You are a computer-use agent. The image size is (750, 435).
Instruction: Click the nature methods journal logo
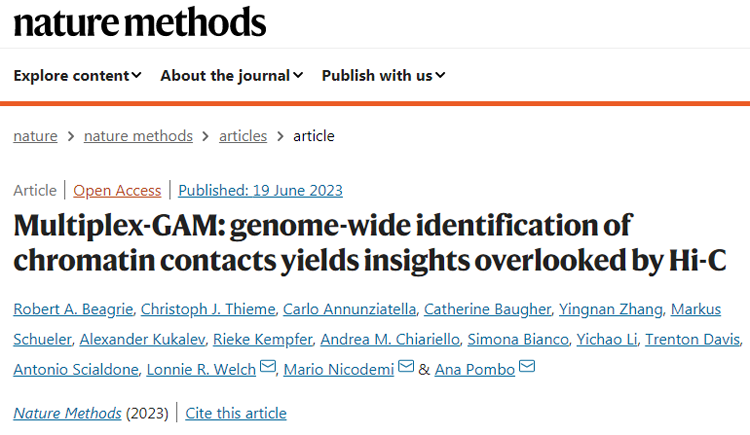[140, 23]
